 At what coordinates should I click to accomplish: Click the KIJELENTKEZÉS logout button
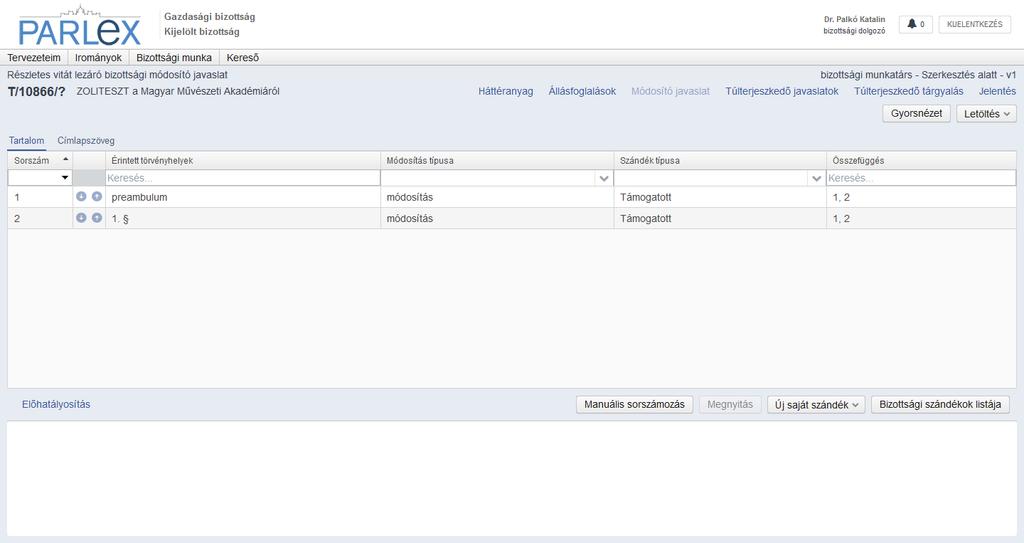coord(974,24)
